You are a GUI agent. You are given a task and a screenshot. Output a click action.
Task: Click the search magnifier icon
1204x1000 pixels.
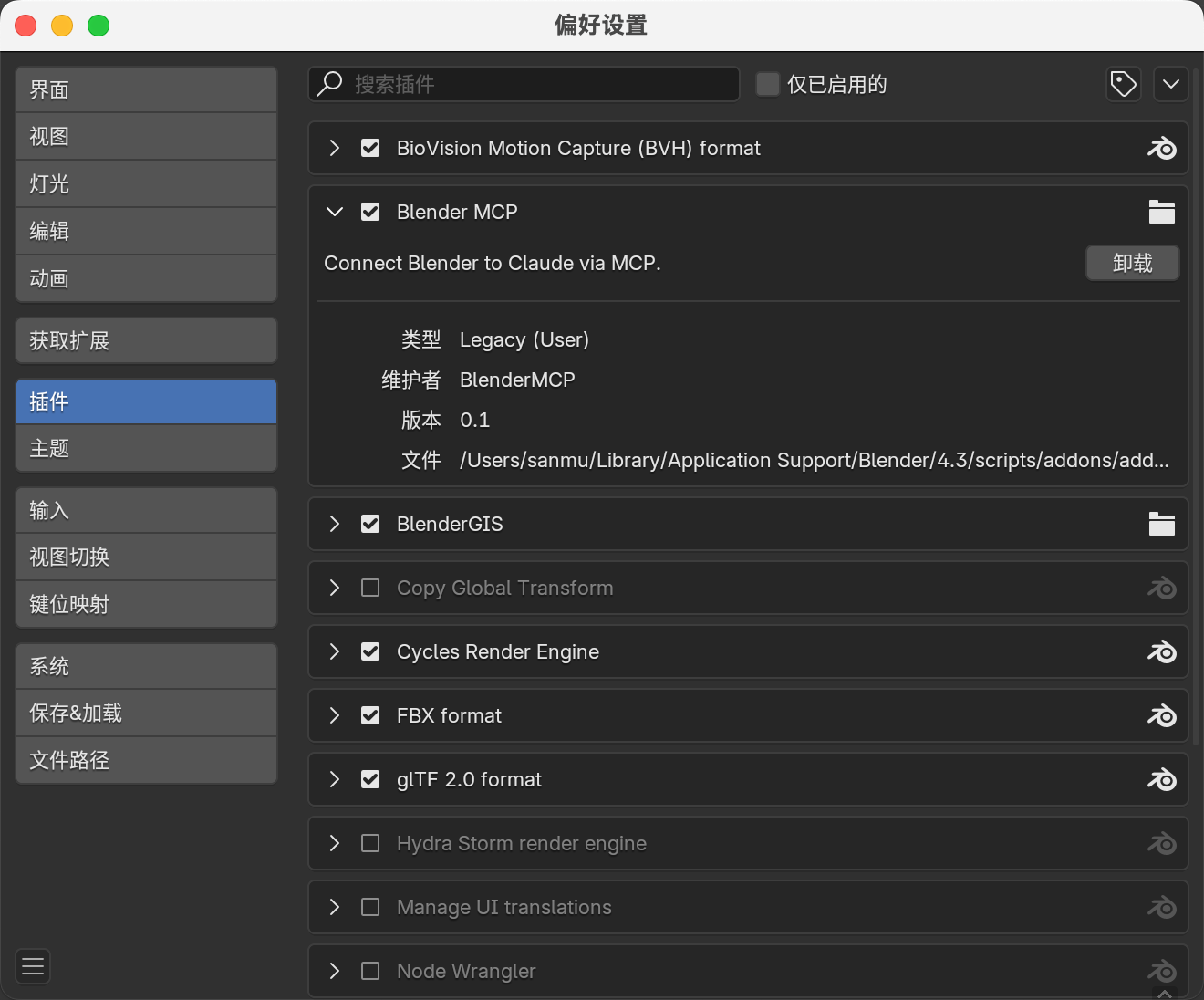coord(329,84)
